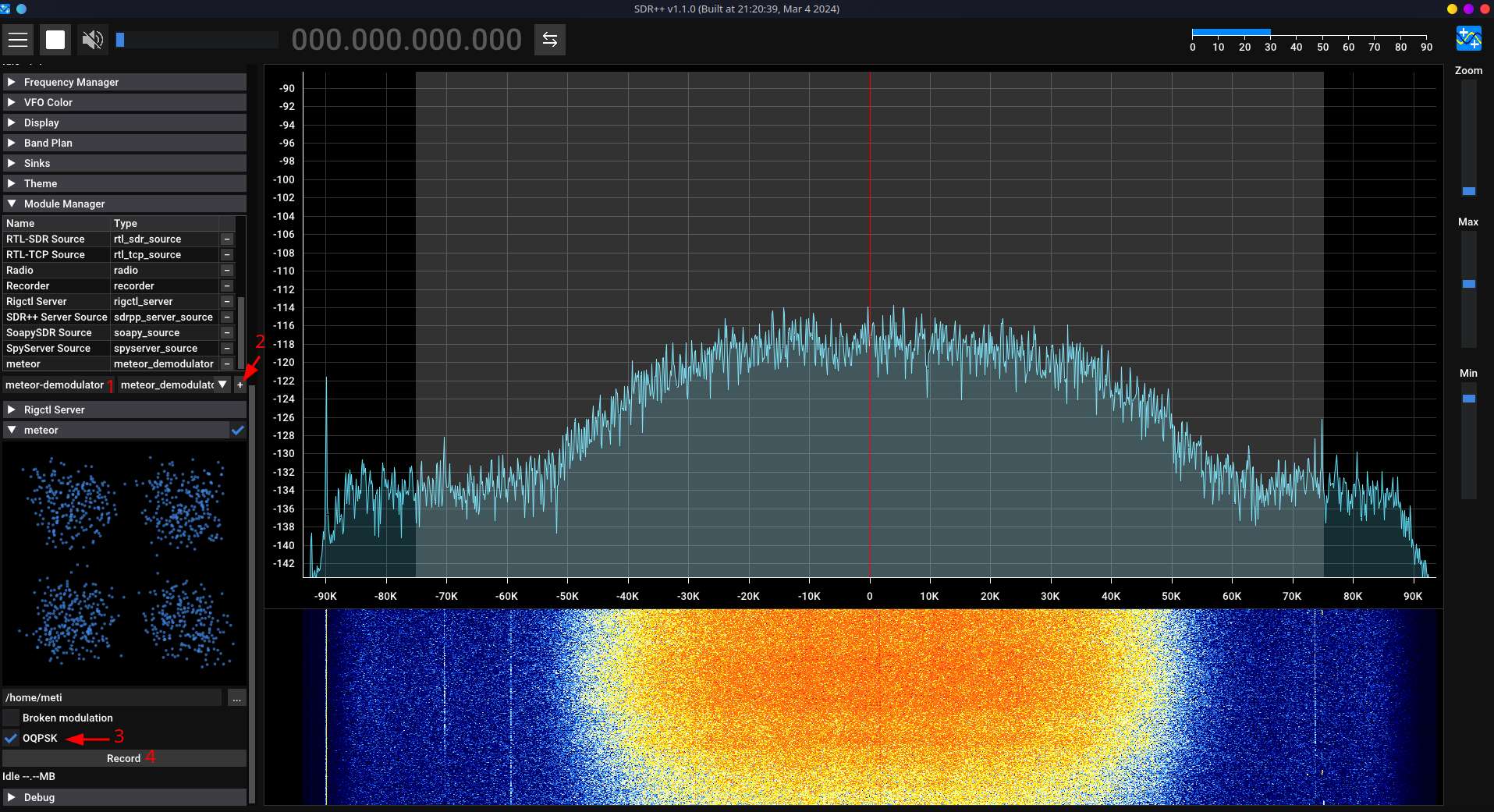1494x812 pixels.
Task: Click the SDR++ logo icon above Zoom
Action: [x=1467, y=37]
